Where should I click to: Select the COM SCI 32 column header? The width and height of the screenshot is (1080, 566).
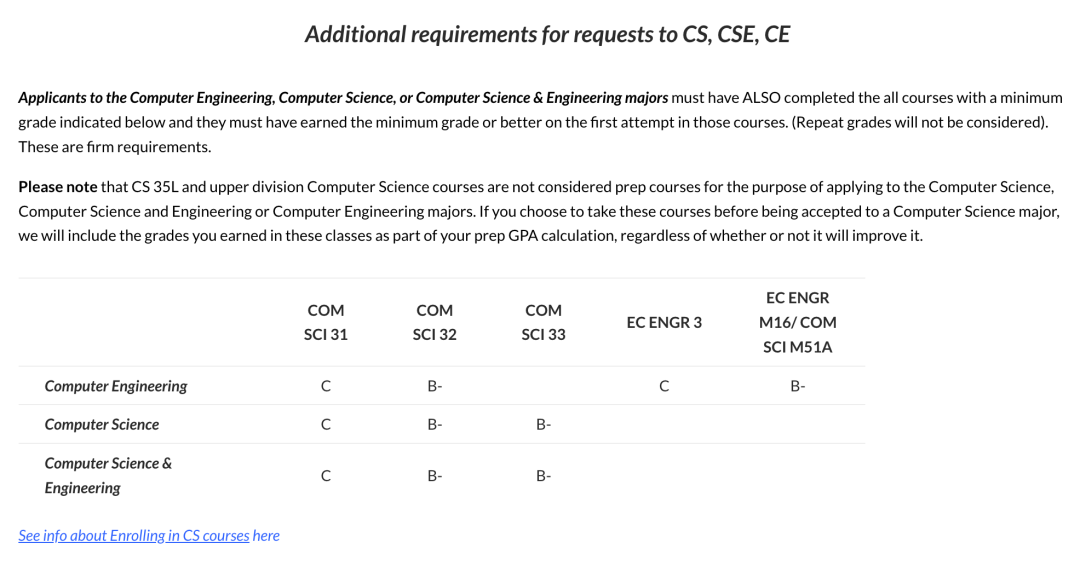435,322
